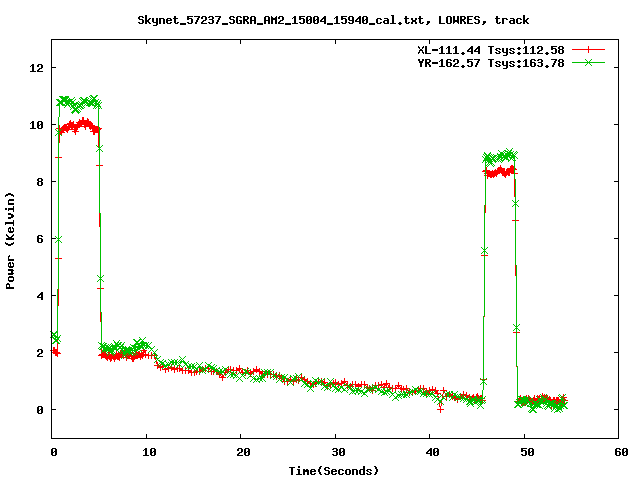Click y-axis tick label 6
640x480 pixels.
click(40, 239)
